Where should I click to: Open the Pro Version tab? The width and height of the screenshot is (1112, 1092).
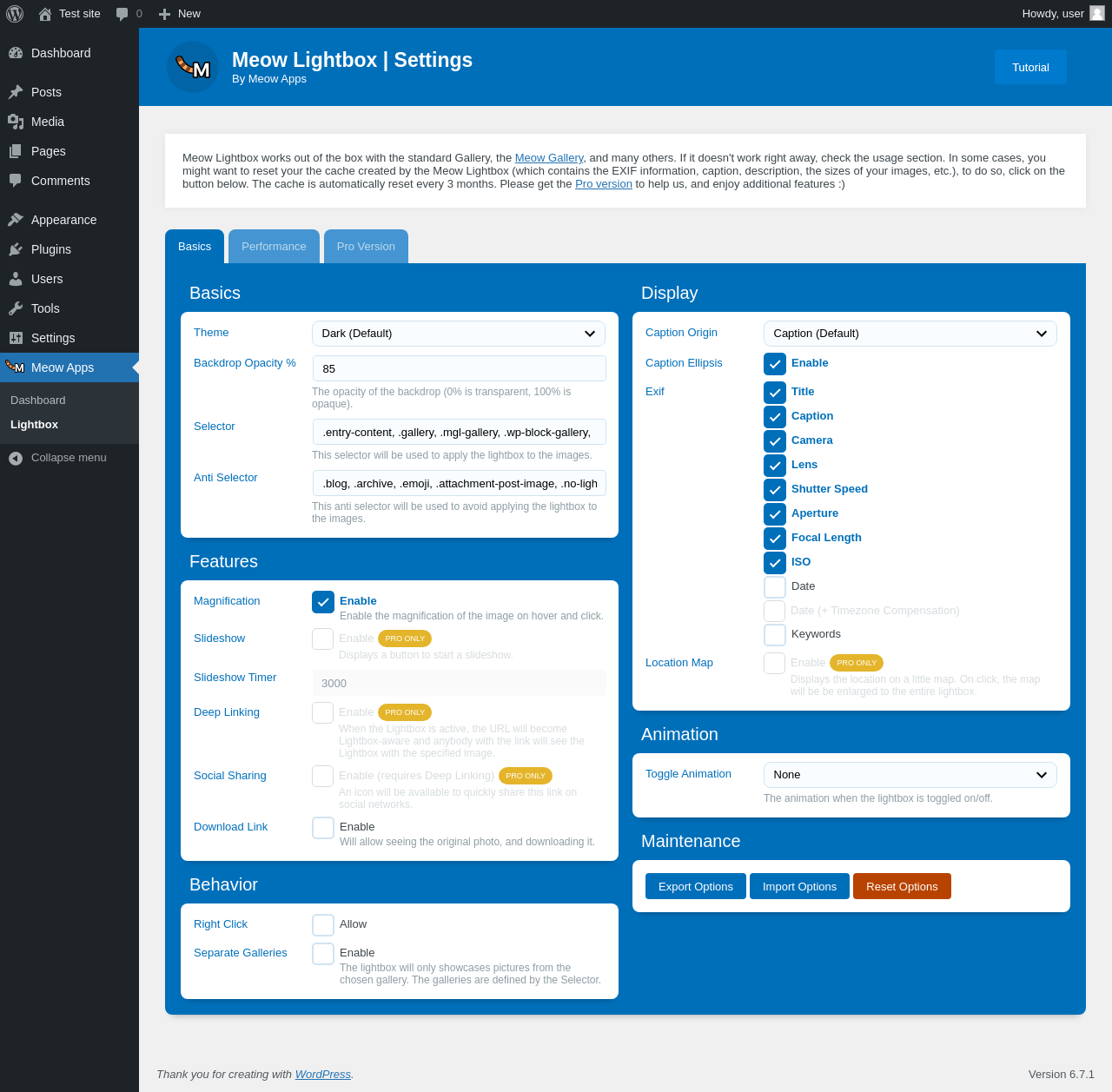366,247
